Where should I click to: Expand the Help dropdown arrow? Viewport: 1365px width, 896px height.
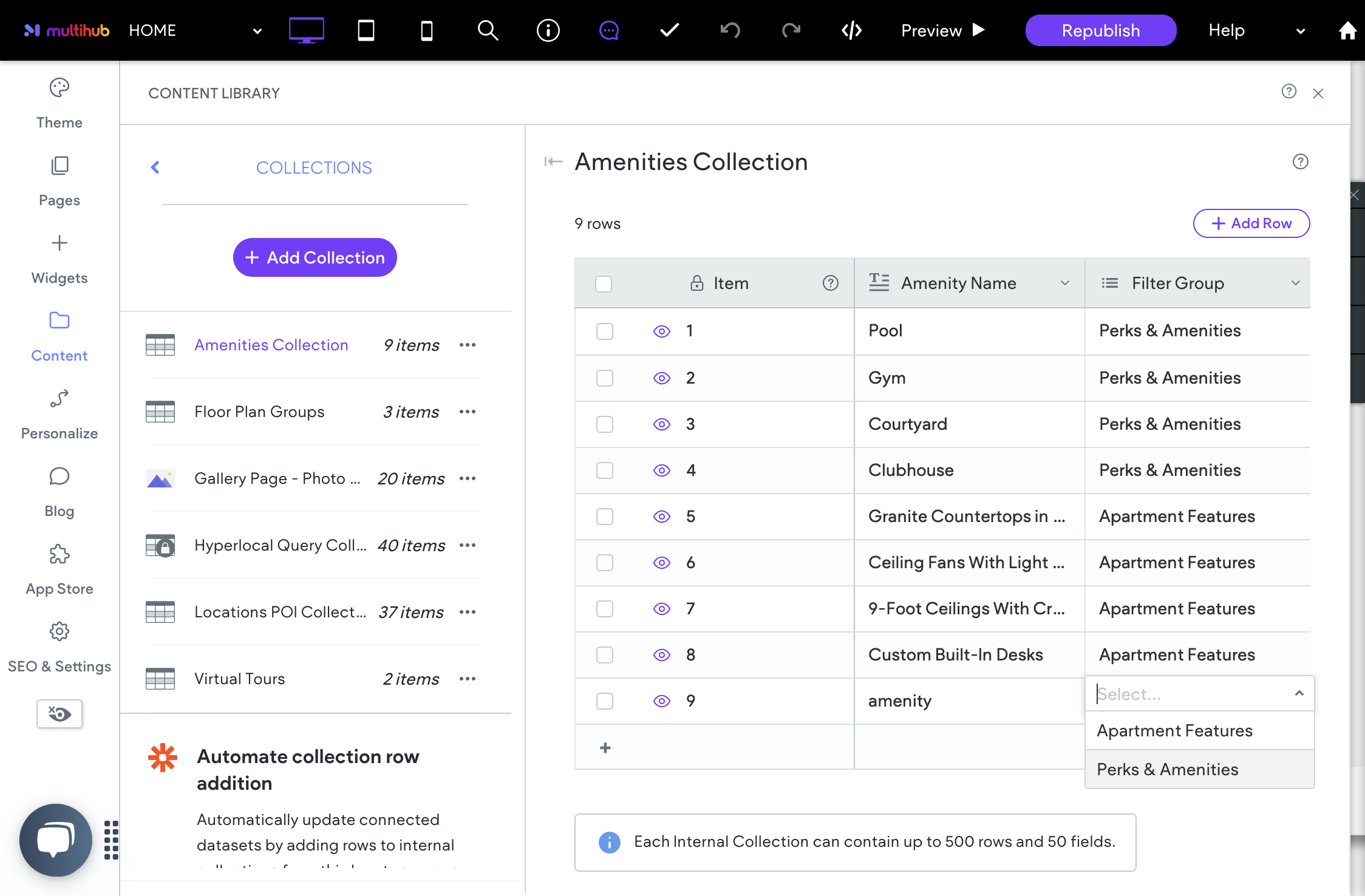pyautogui.click(x=1300, y=31)
